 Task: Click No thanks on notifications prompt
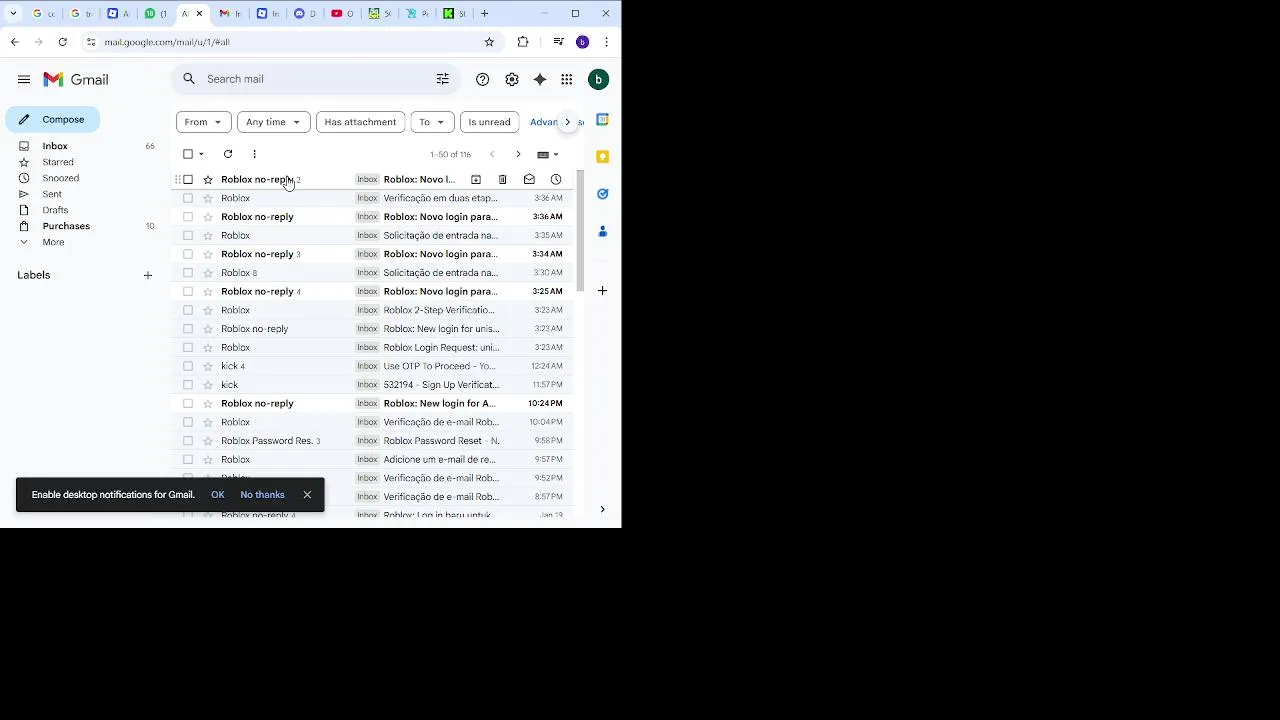(x=262, y=495)
